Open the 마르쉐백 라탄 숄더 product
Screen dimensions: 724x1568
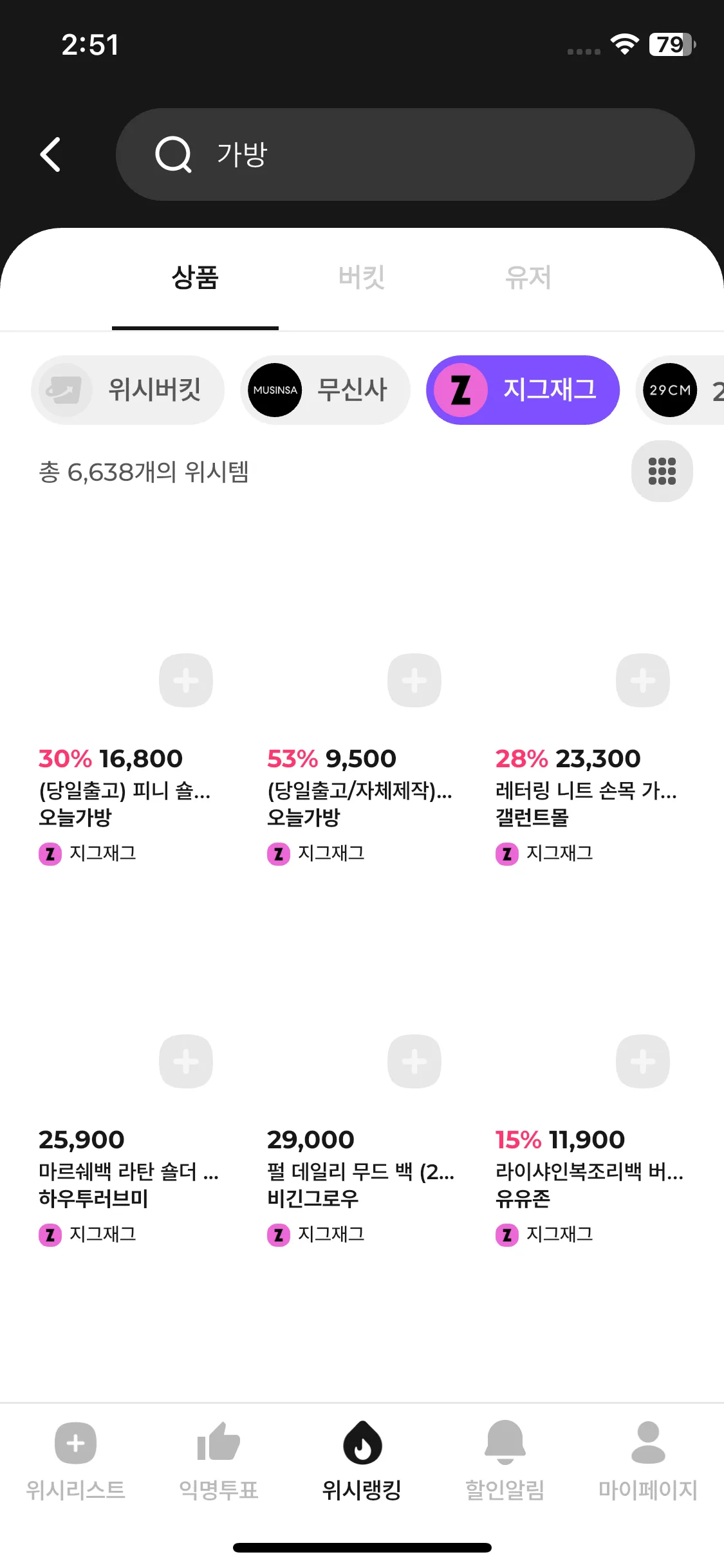[128, 1171]
